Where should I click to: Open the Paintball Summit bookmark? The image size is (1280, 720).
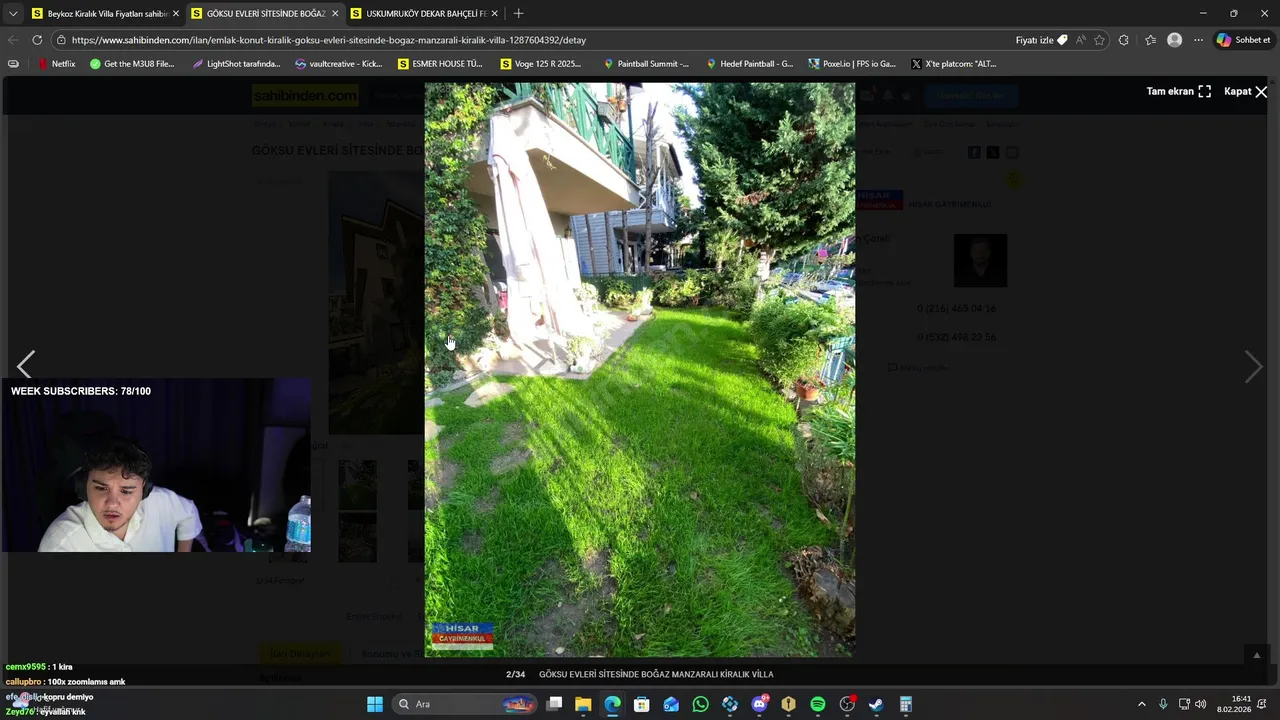645,64
